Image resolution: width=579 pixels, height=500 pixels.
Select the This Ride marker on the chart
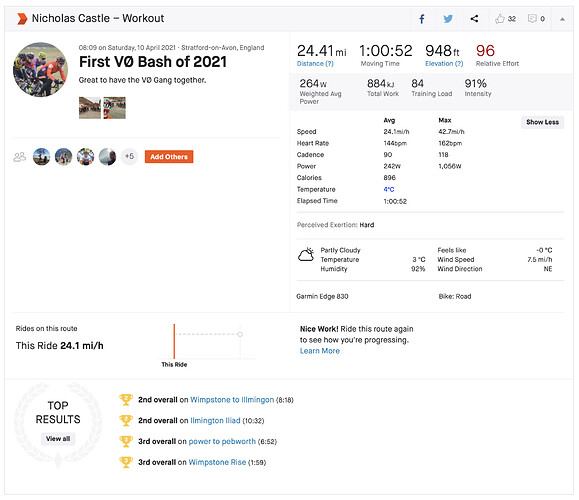pos(174,342)
